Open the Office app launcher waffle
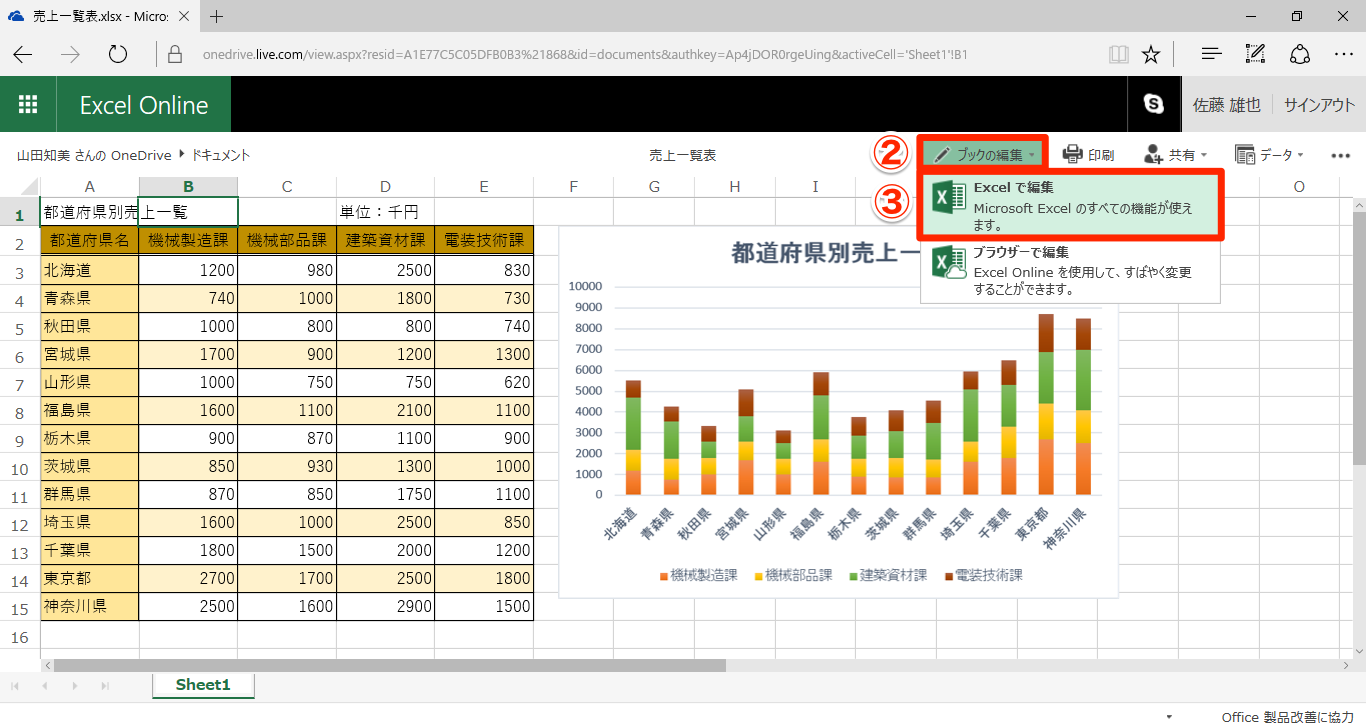The height and width of the screenshot is (728, 1366). [x=28, y=104]
